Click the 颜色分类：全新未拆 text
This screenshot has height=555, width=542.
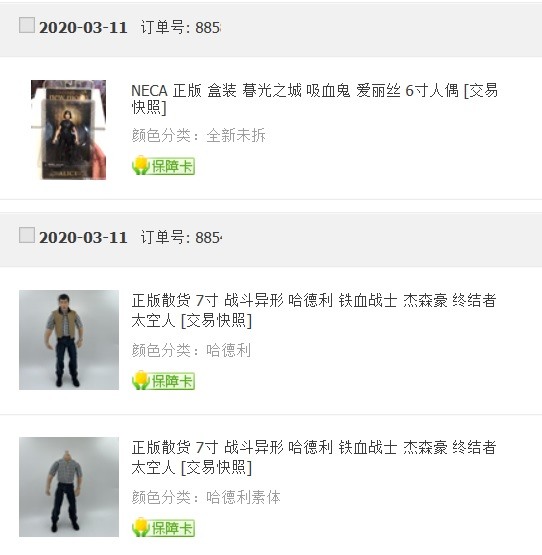(x=199, y=135)
